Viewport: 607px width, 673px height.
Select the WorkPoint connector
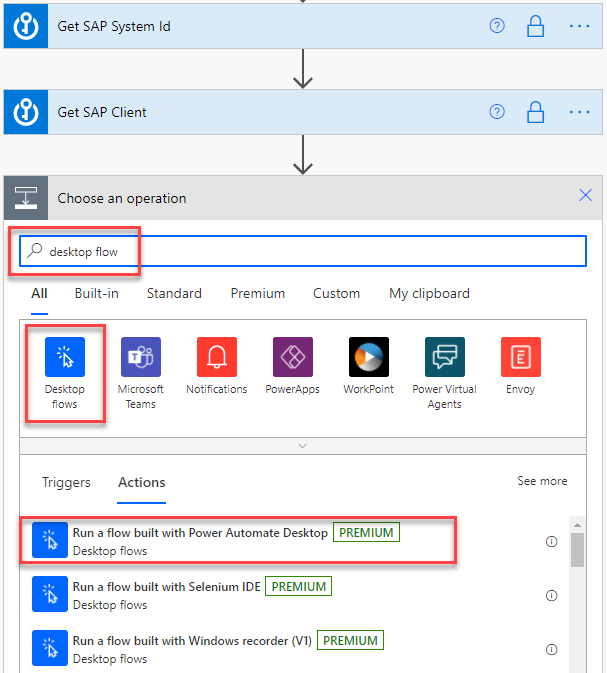(x=369, y=366)
